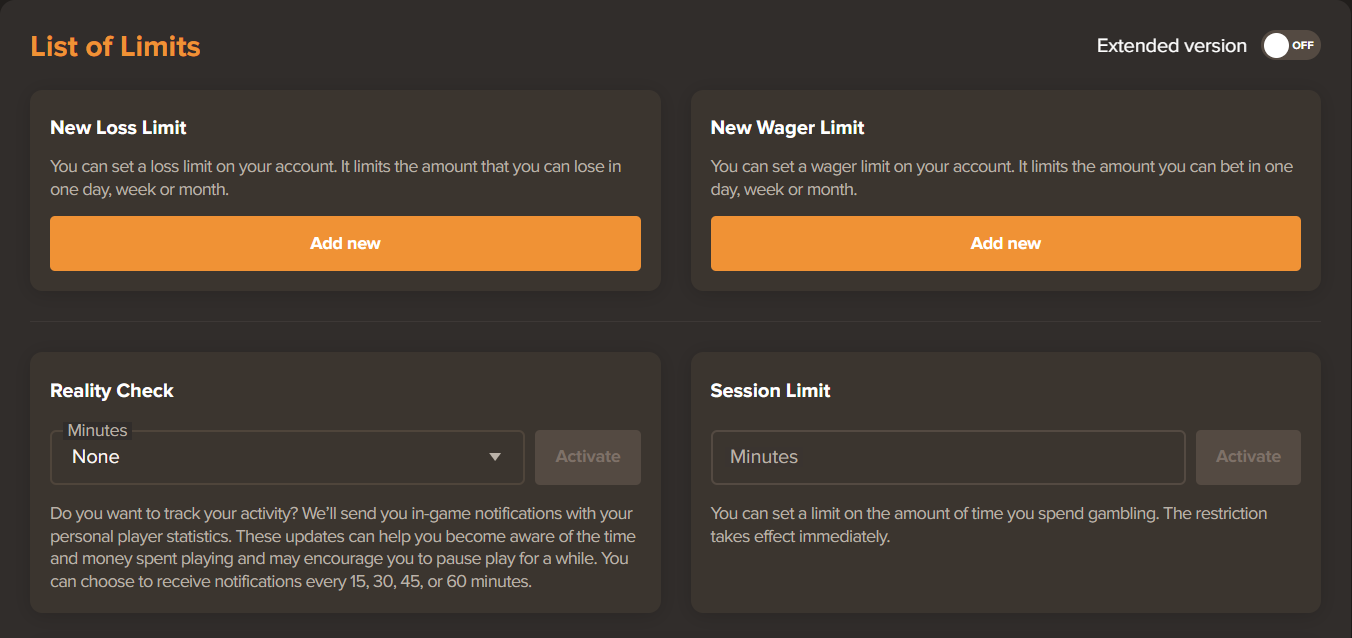Click the Reality Check panel heading

(111, 390)
